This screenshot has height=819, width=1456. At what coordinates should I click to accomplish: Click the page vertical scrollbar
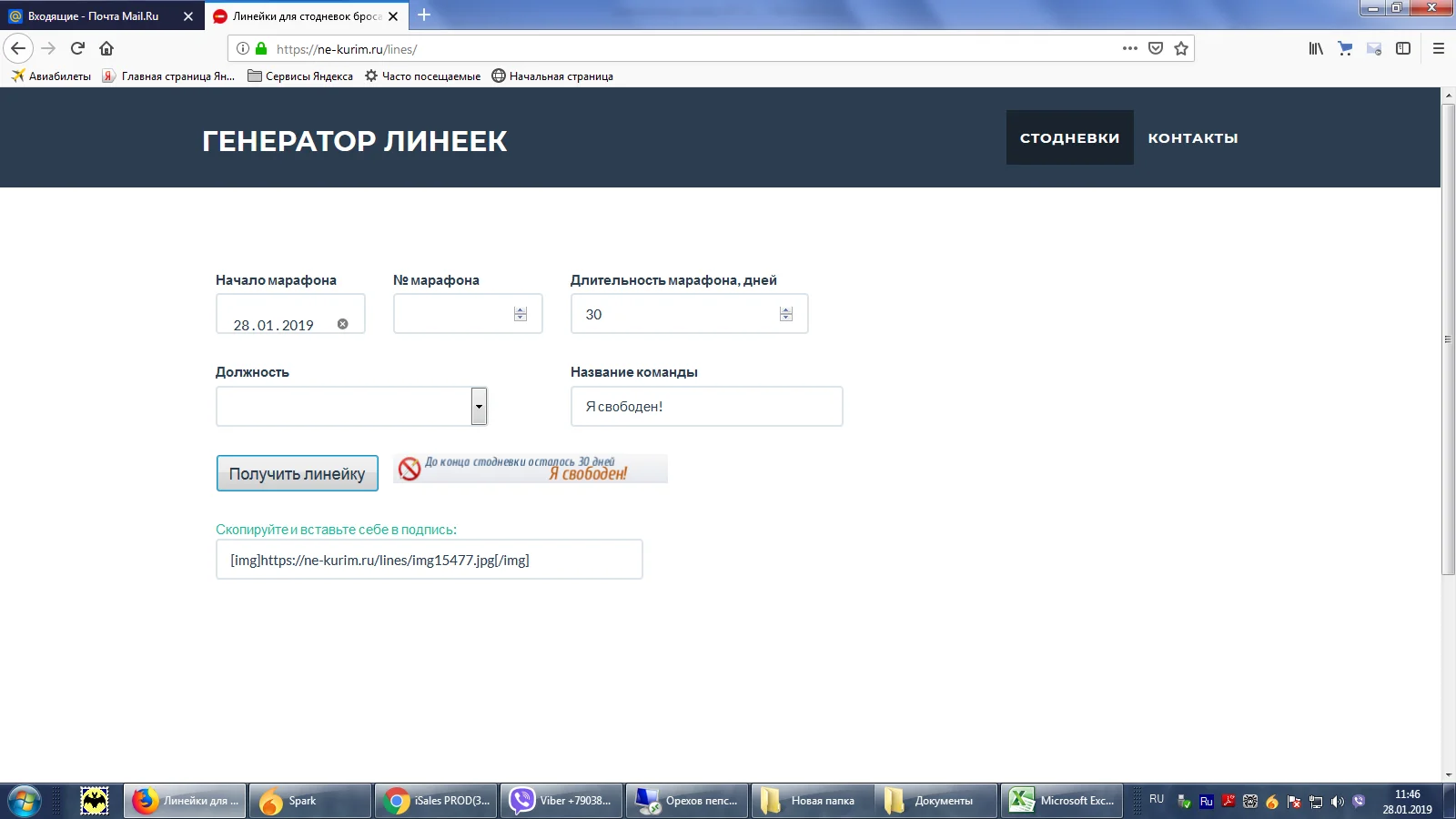pyautogui.click(x=1449, y=339)
